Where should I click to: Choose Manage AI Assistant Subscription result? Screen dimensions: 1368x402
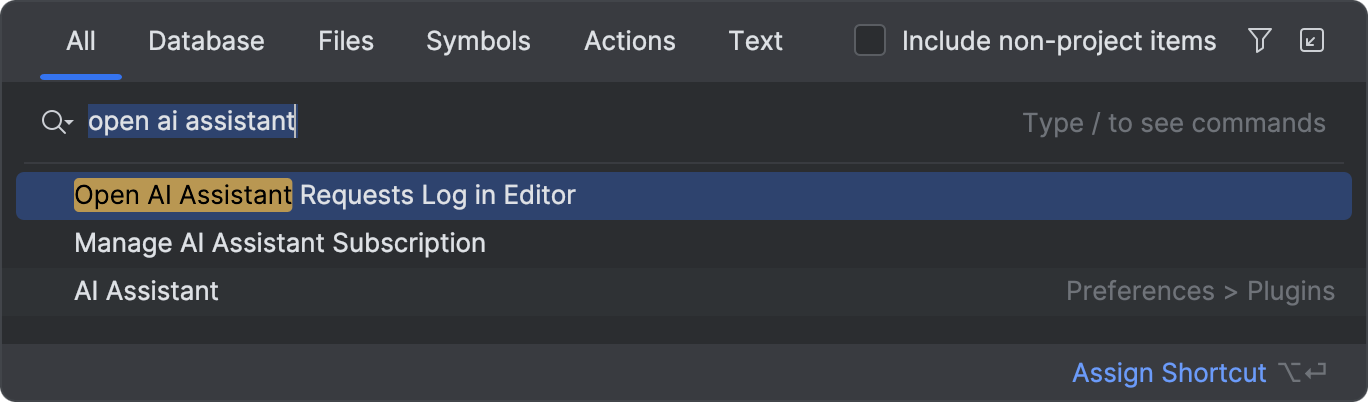pos(683,243)
